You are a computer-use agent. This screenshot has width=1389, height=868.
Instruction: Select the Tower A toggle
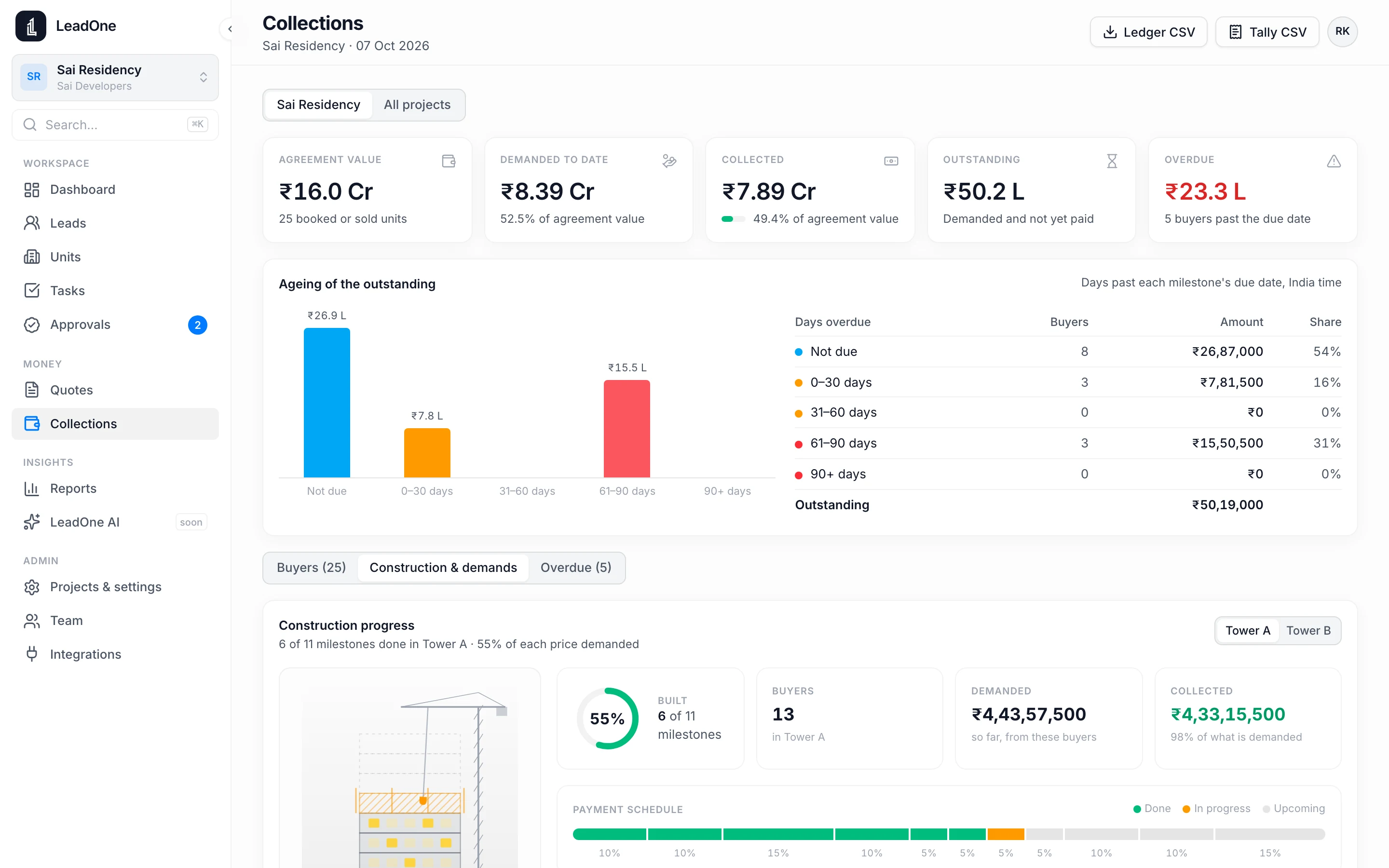pos(1248,630)
